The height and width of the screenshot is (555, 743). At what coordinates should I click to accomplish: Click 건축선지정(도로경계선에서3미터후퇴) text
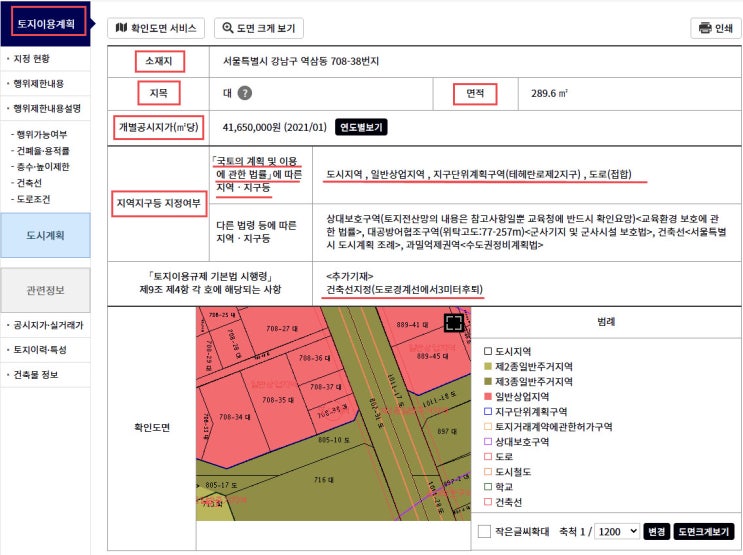tap(404, 289)
